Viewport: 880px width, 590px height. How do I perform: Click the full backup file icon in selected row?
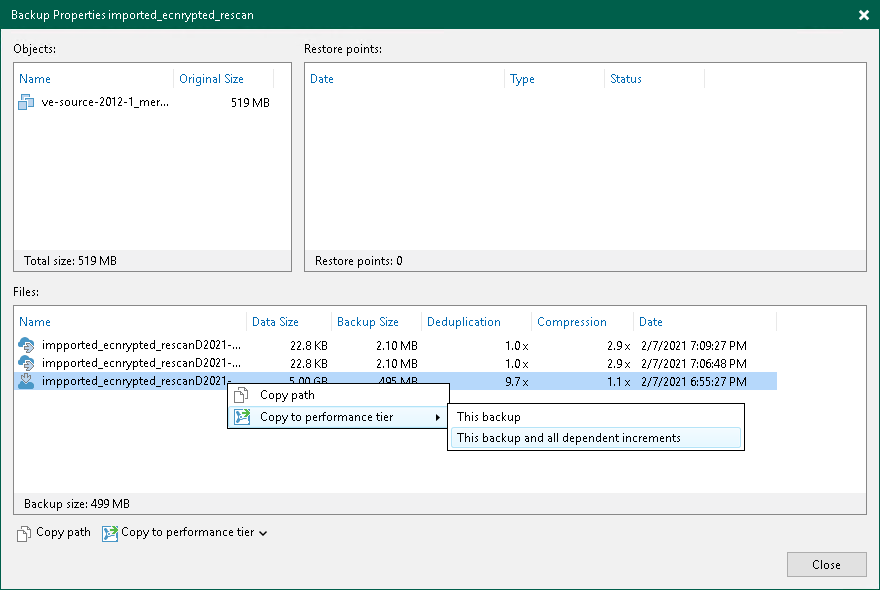[x=27, y=381]
